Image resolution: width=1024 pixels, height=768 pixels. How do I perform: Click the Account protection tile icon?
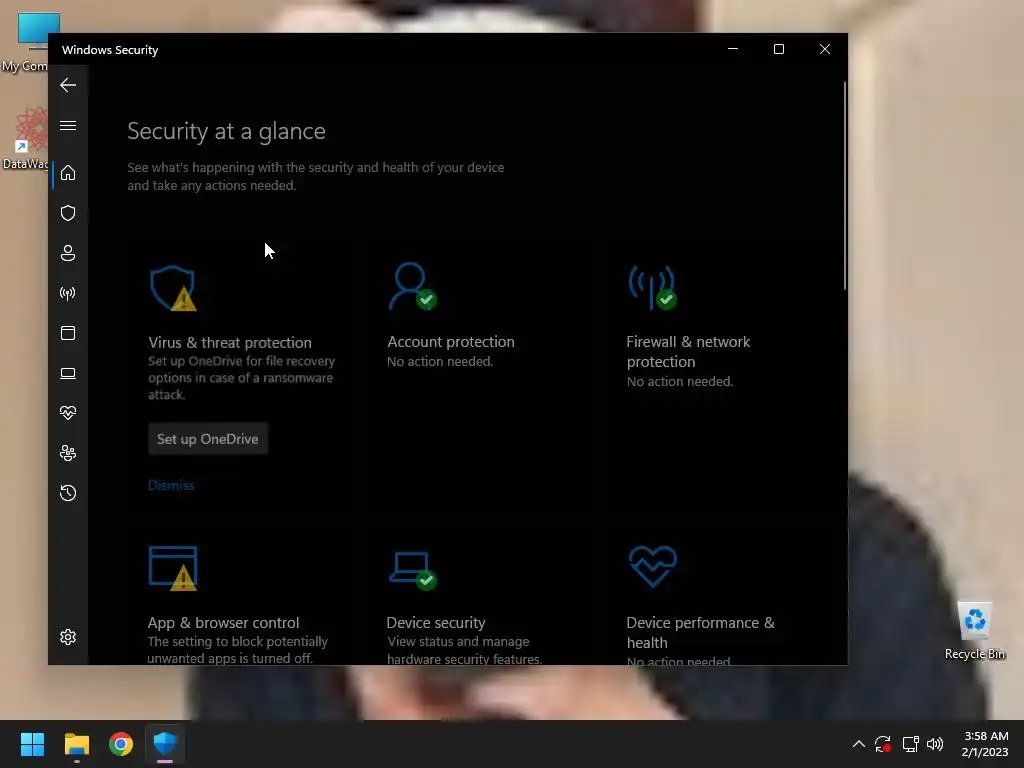tap(413, 286)
